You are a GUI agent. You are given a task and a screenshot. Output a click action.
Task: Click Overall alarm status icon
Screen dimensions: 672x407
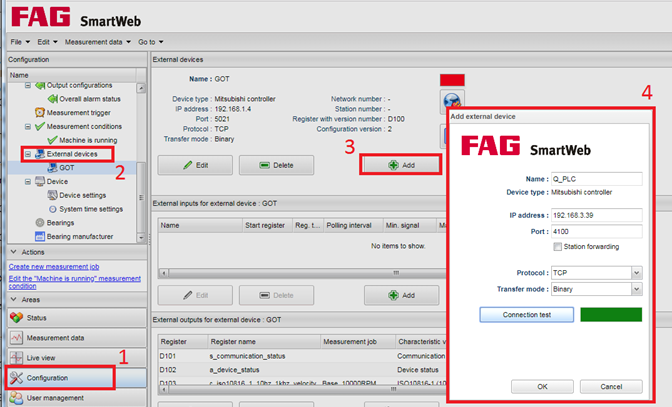(x=53, y=99)
